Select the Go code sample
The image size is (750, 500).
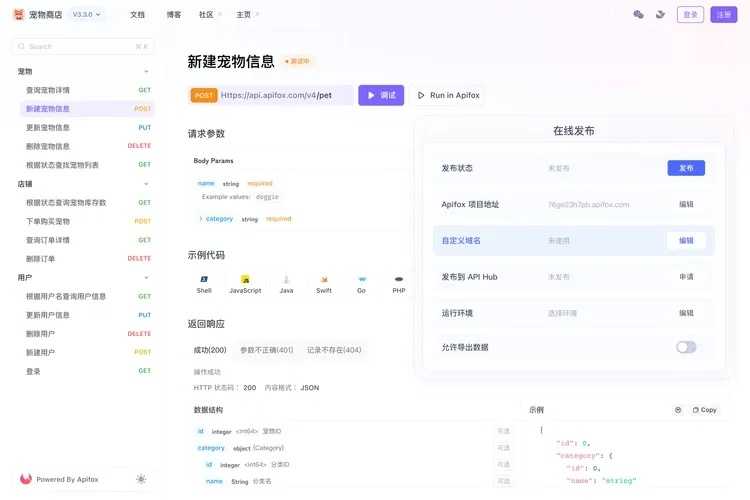[362, 284]
